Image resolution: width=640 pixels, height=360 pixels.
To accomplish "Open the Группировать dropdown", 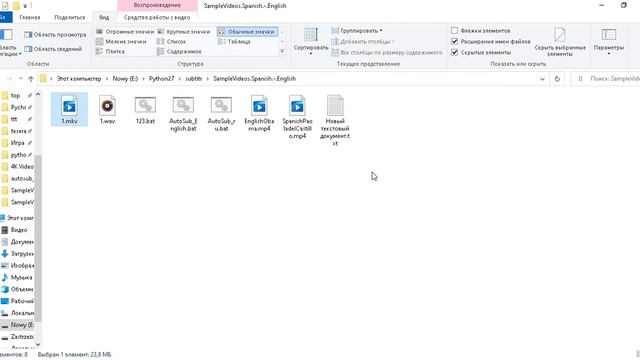I will (357, 31).
